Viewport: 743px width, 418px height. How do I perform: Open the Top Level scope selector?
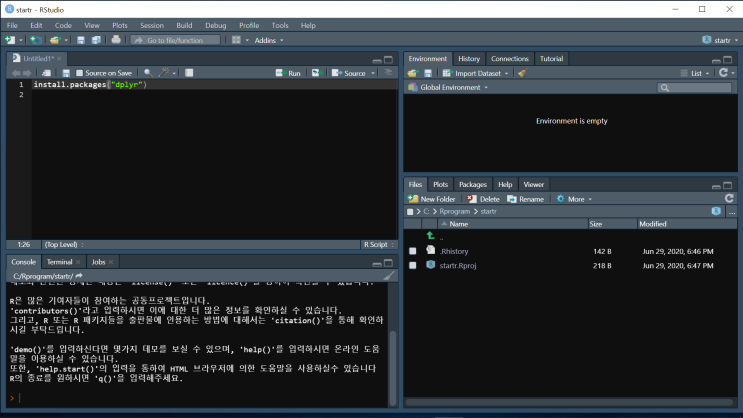pos(63,245)
